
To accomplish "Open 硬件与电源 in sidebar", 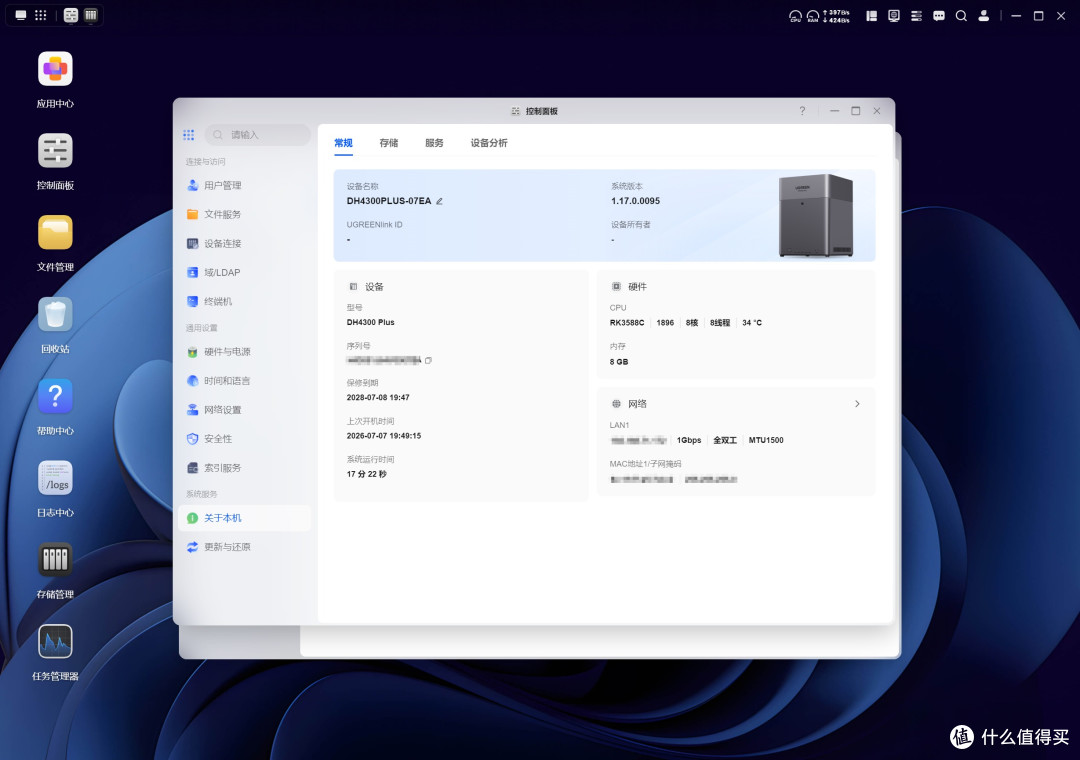I will coord(244,351).
